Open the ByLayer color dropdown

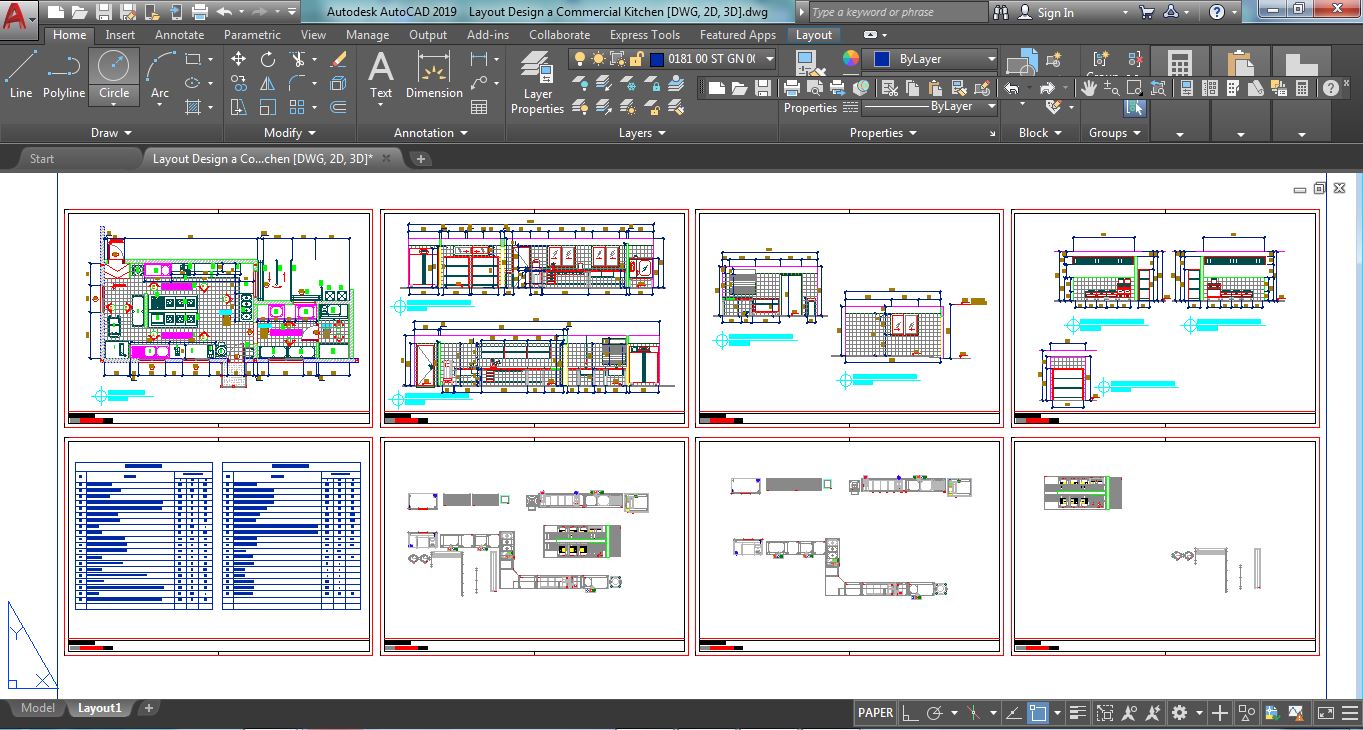(931, 59)
